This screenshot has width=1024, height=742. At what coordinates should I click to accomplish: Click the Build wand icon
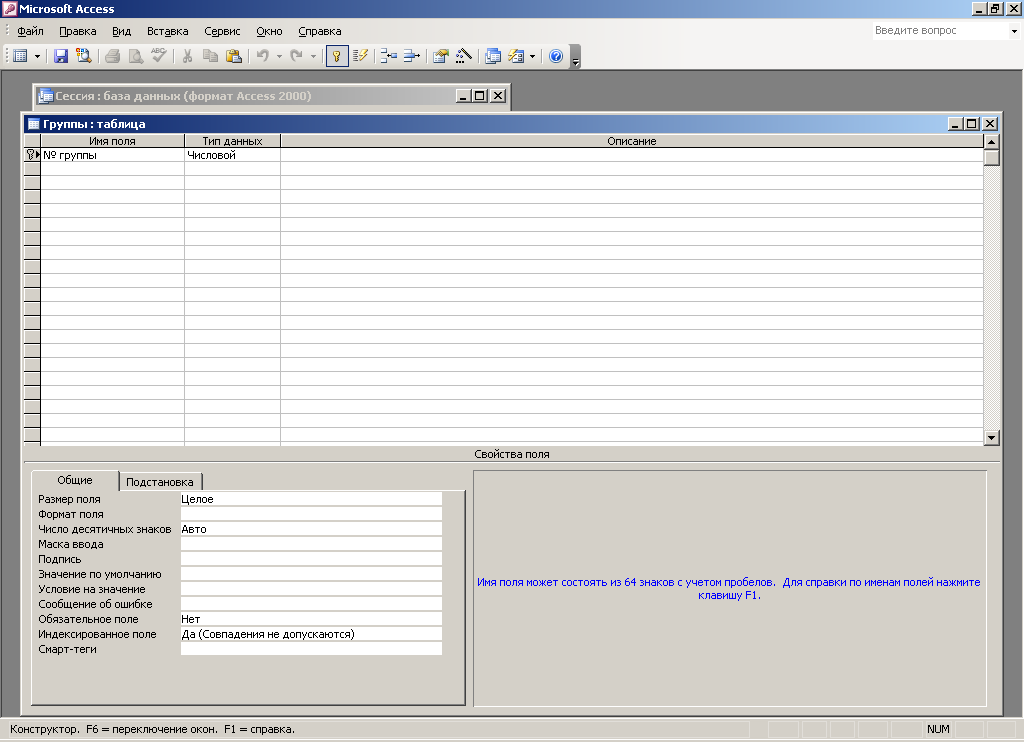(x=464, y=56)
